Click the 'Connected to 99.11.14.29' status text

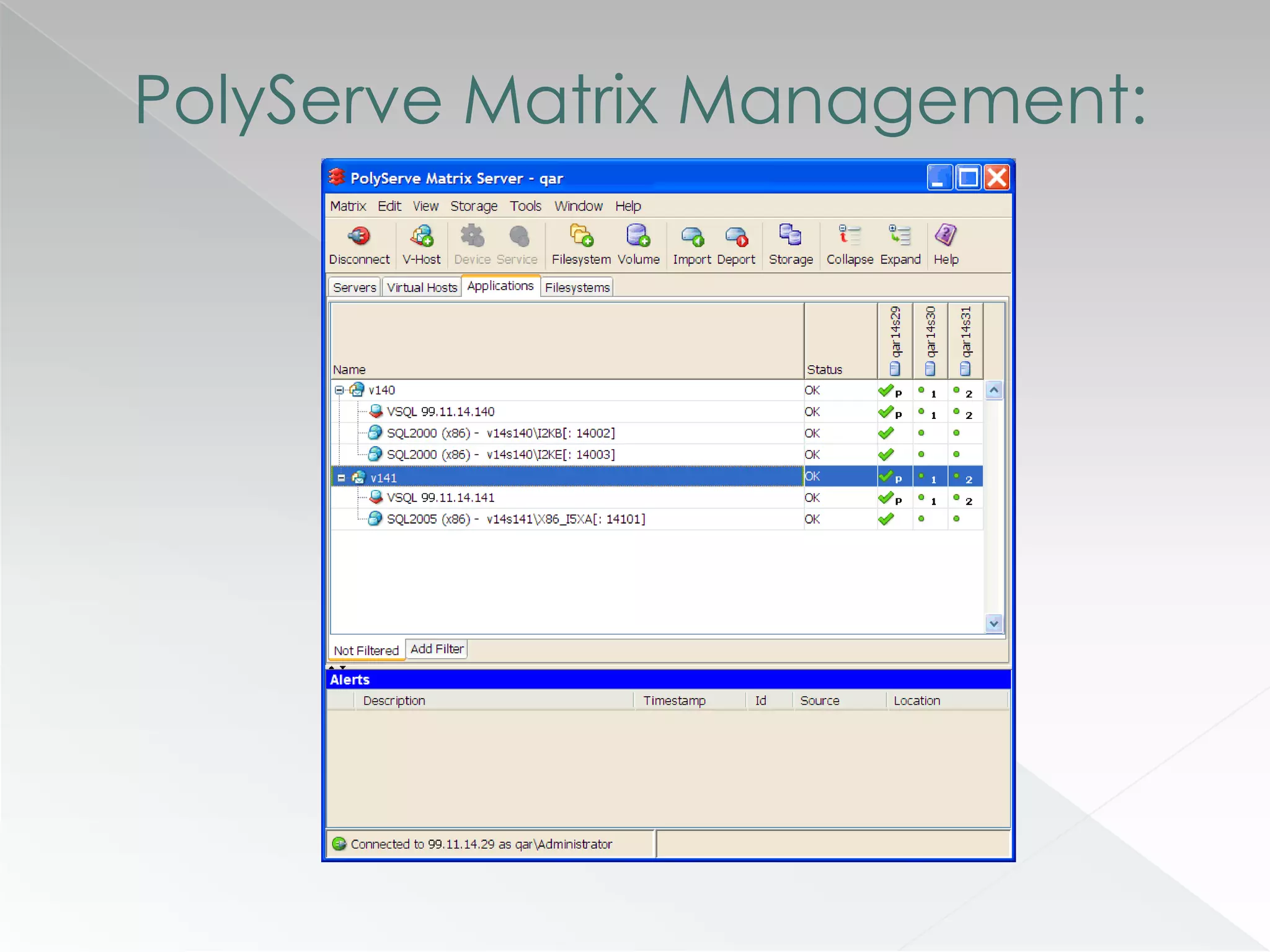click(481, 844)
